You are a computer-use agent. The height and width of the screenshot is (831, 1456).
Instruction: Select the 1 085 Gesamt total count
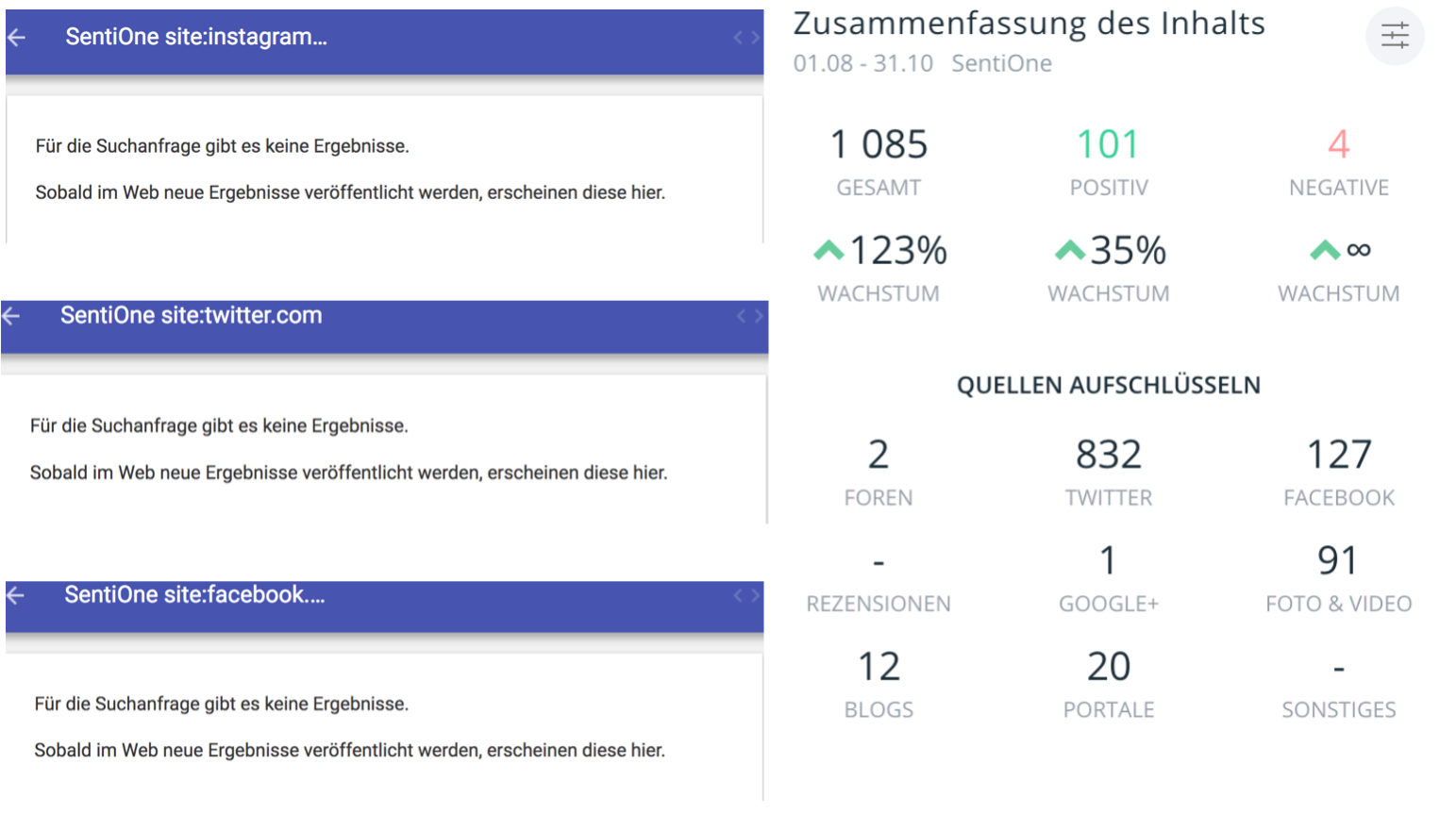[879, 145]
